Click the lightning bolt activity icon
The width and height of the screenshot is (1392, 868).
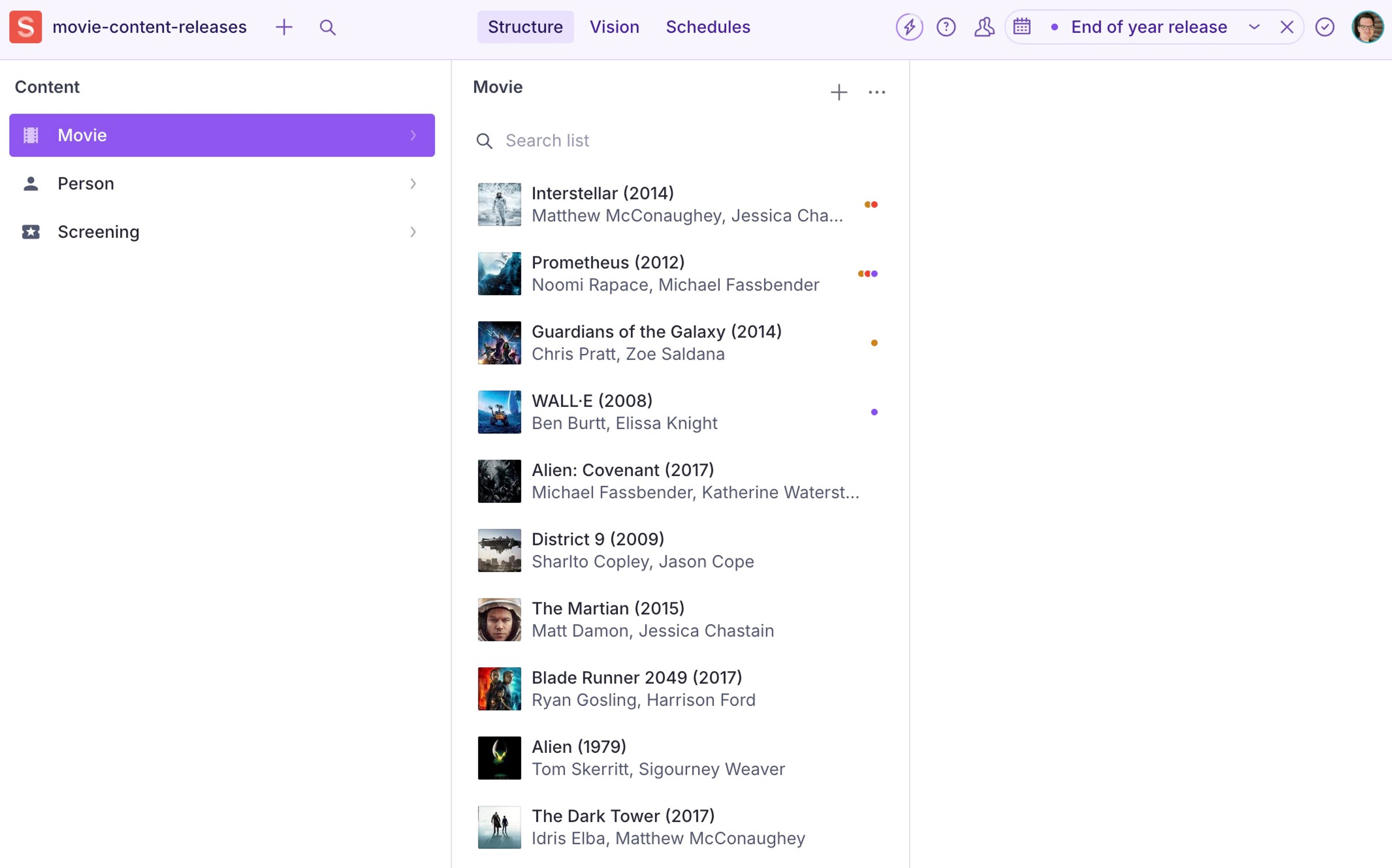tap(909, 27)
